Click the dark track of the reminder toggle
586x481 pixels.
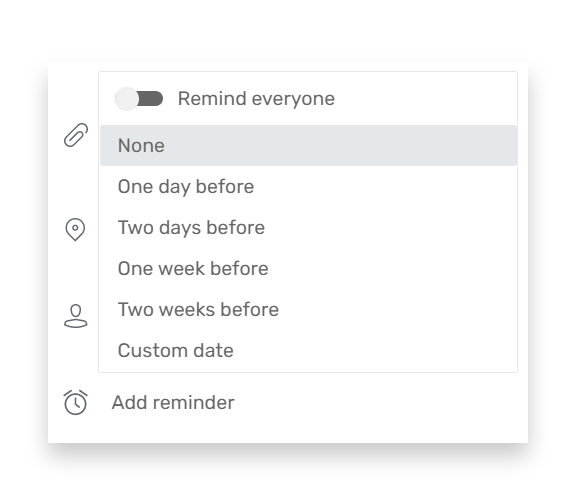[151, 99]
